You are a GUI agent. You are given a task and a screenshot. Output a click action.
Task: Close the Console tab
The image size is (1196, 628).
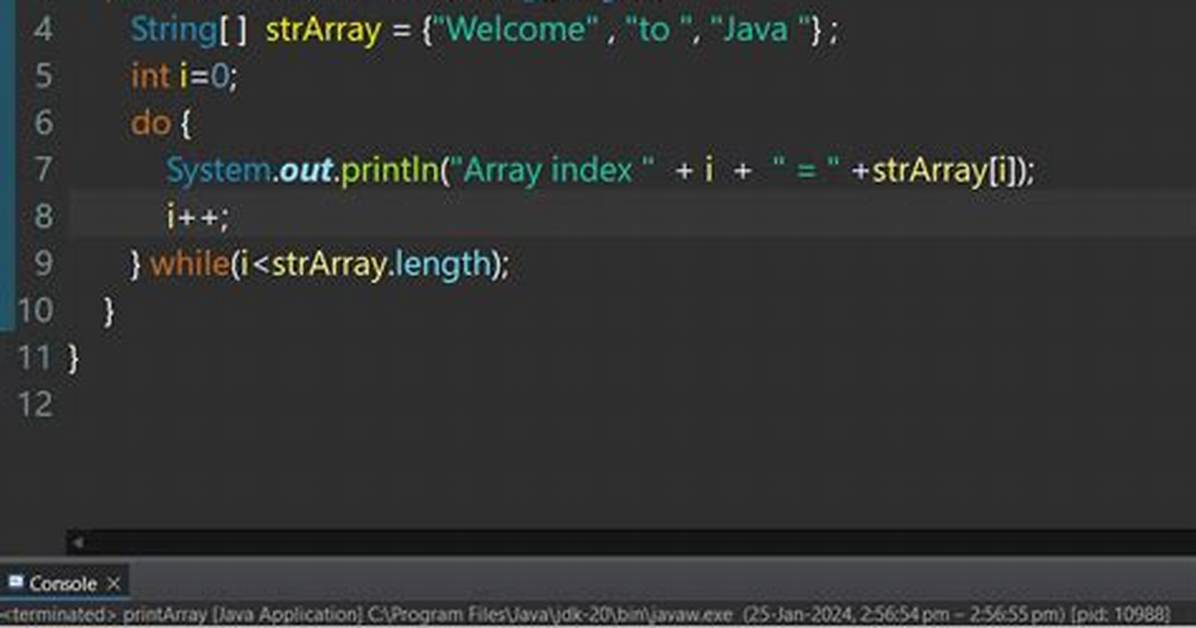point(114,584)
